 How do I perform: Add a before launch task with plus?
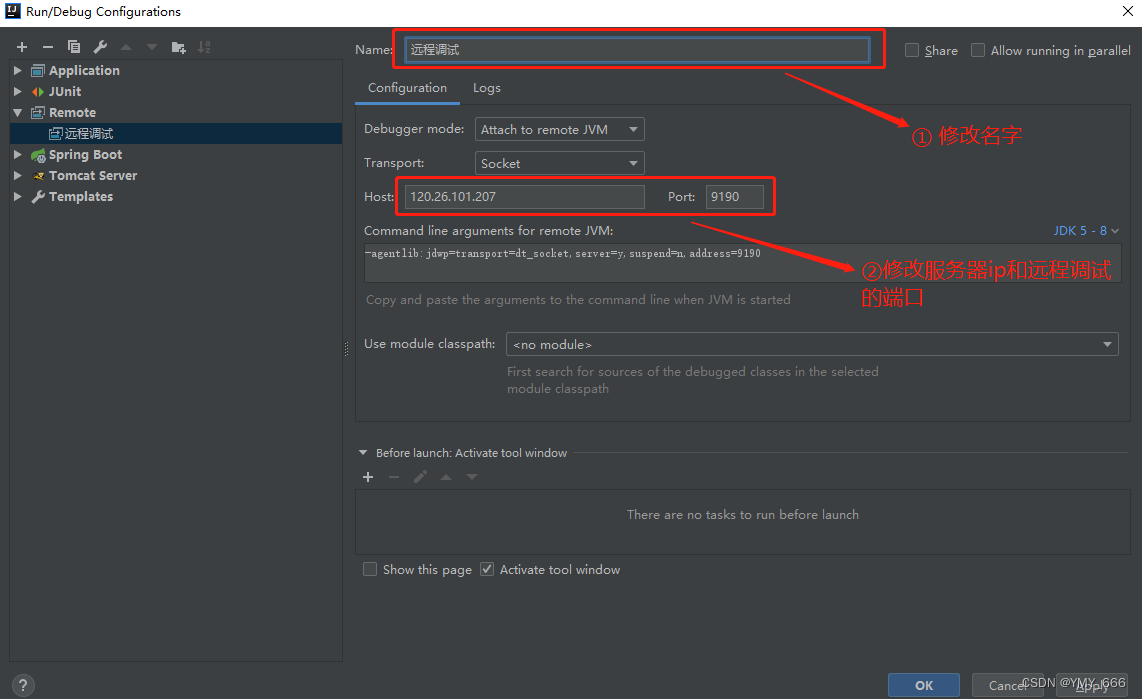point(368,477)
